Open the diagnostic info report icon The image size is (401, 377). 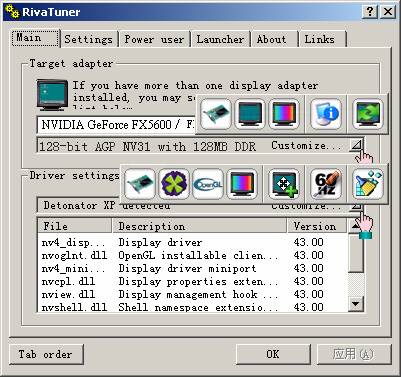click(x=326, y=114)
